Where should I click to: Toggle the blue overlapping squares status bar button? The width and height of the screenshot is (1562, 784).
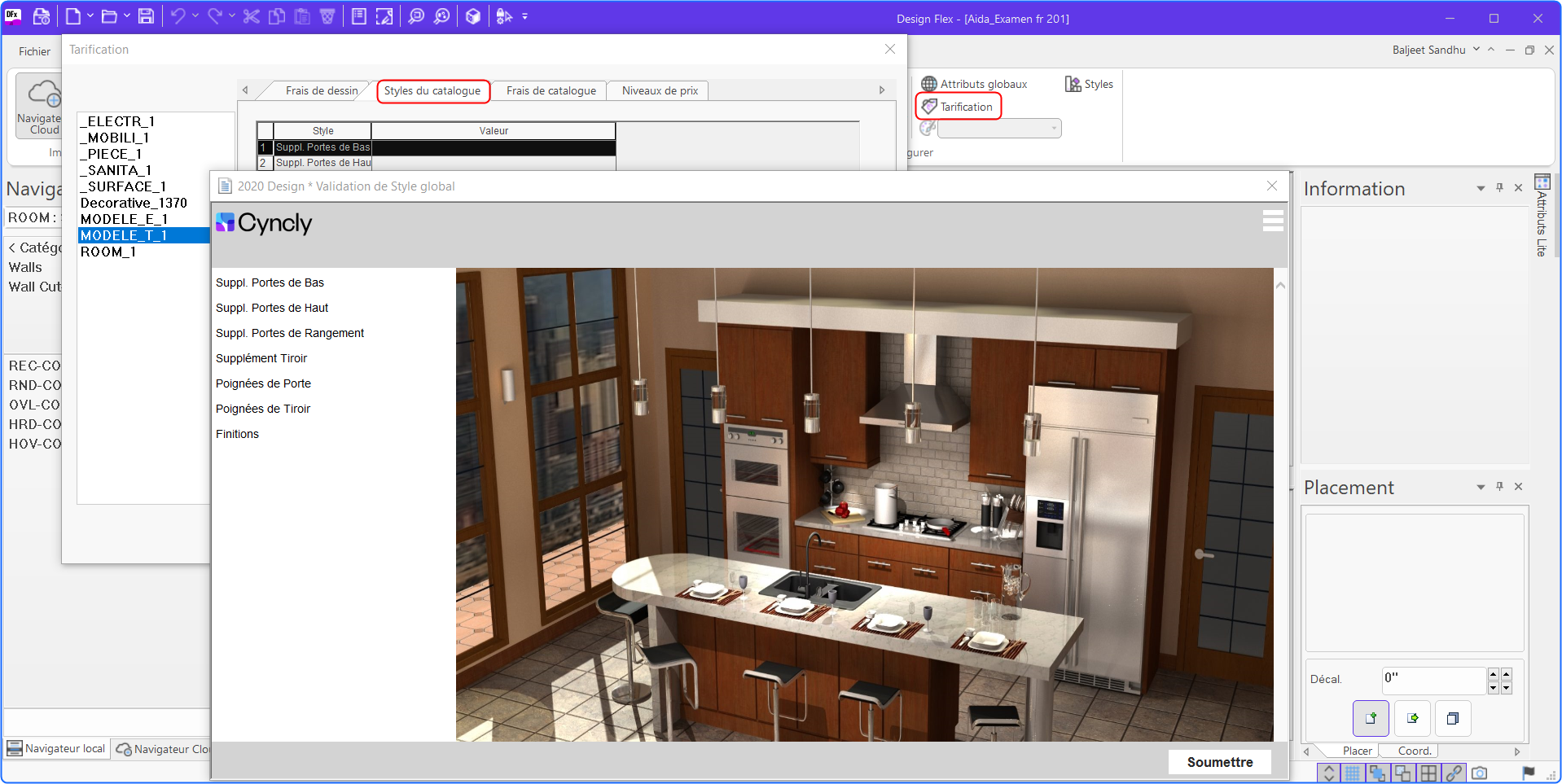1377,773
